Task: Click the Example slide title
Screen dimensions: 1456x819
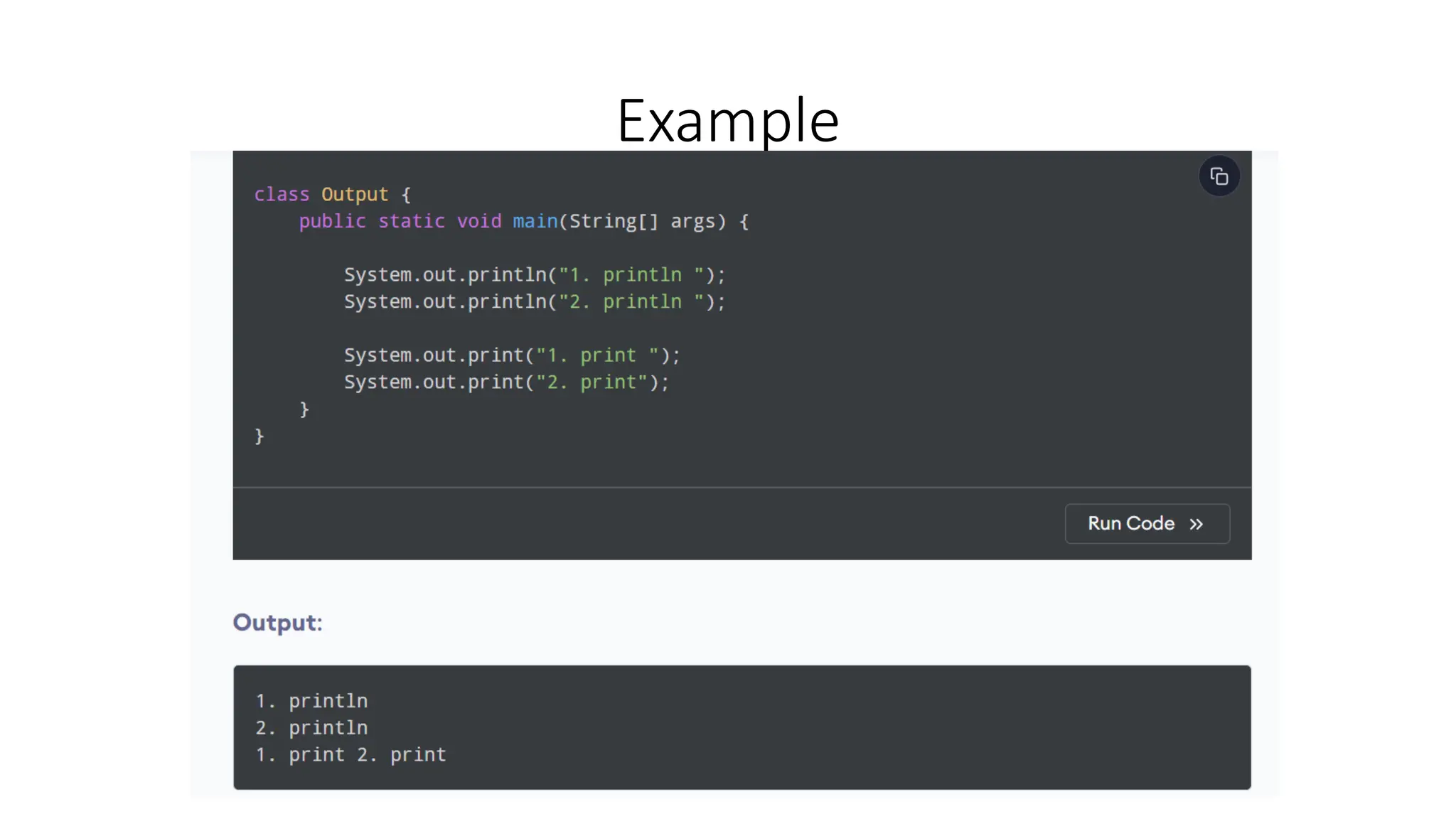Action: (x=727, y=121)
